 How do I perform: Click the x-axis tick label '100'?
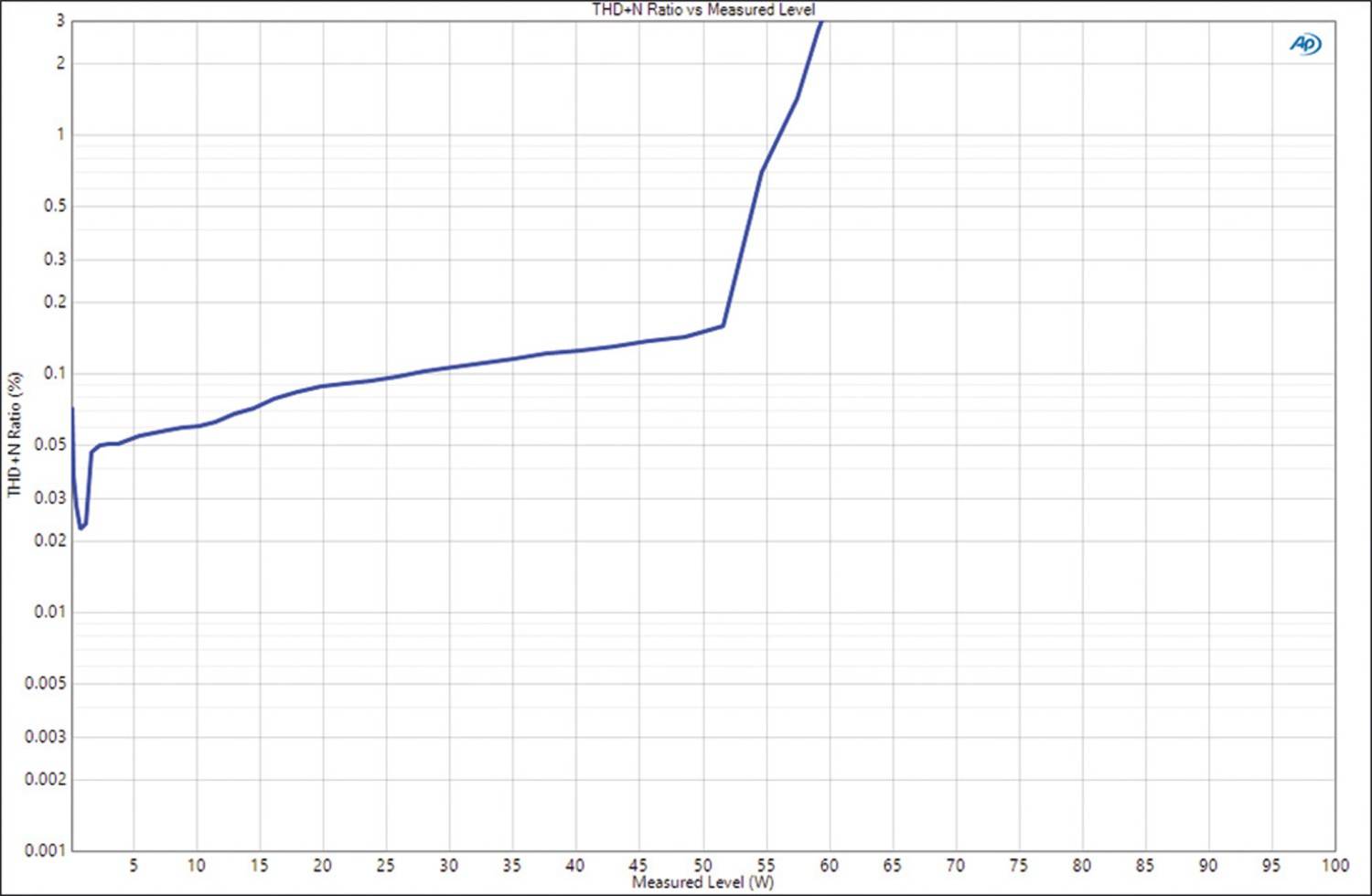(1334, 865)
